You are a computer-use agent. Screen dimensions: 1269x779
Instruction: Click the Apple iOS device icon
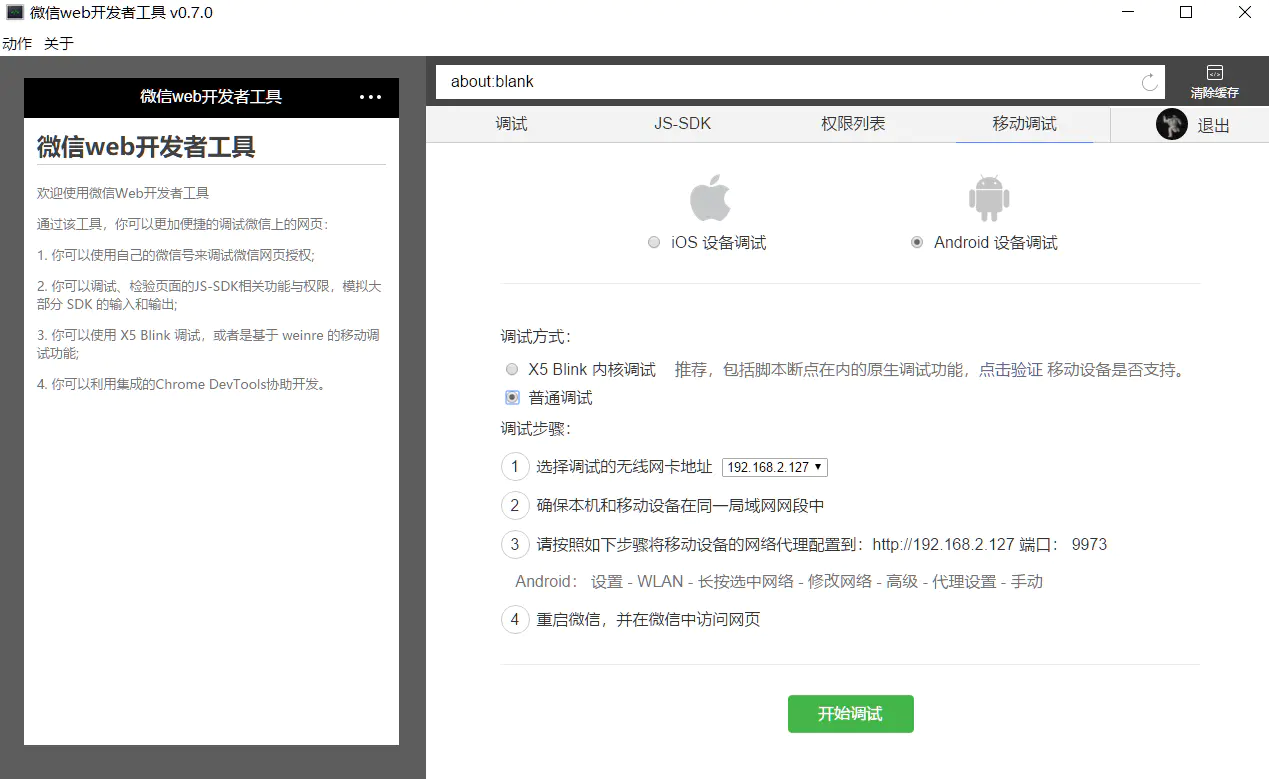click(711, 198)
